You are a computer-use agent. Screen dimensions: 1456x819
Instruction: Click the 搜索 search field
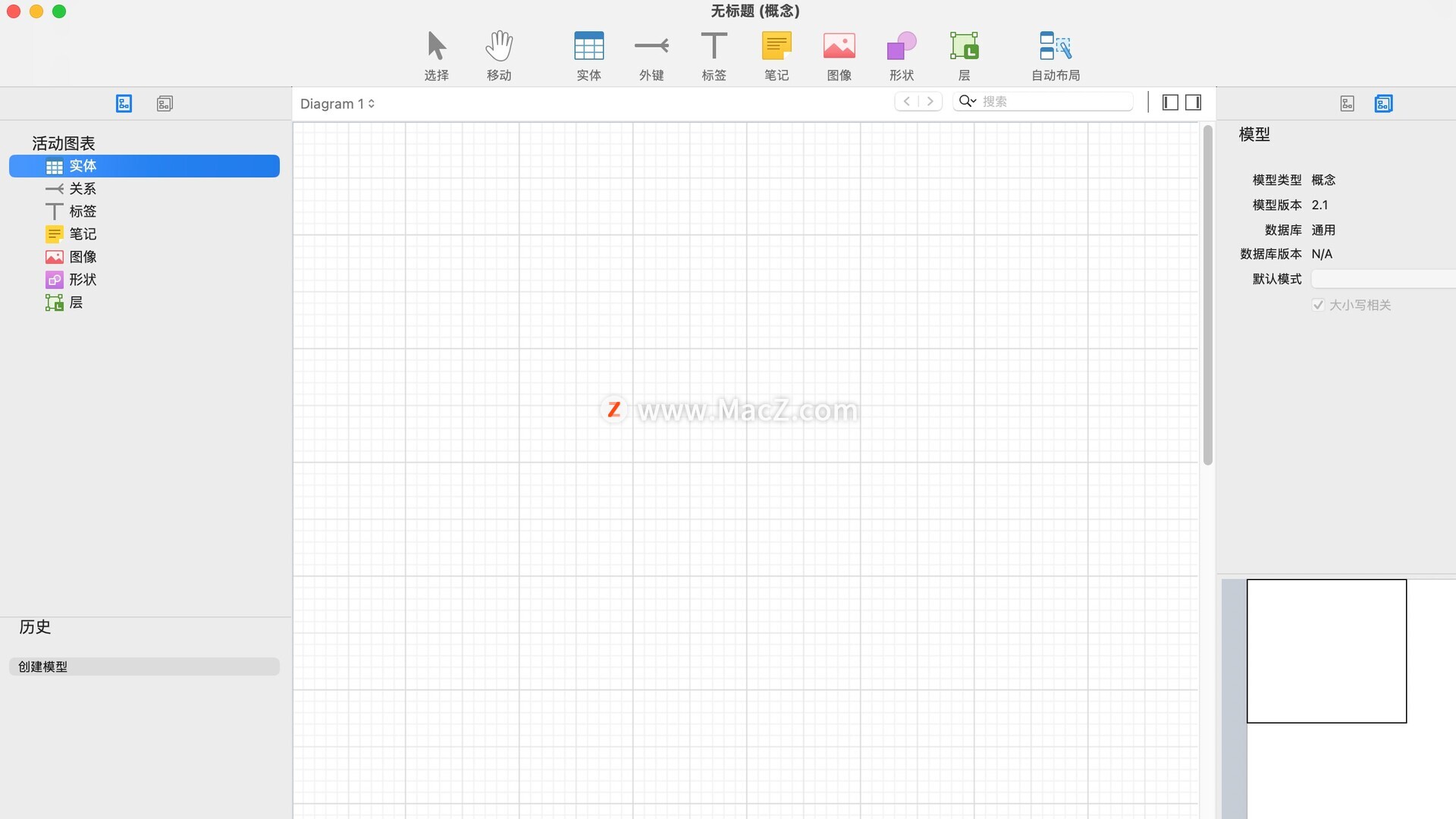(1054, 102)
